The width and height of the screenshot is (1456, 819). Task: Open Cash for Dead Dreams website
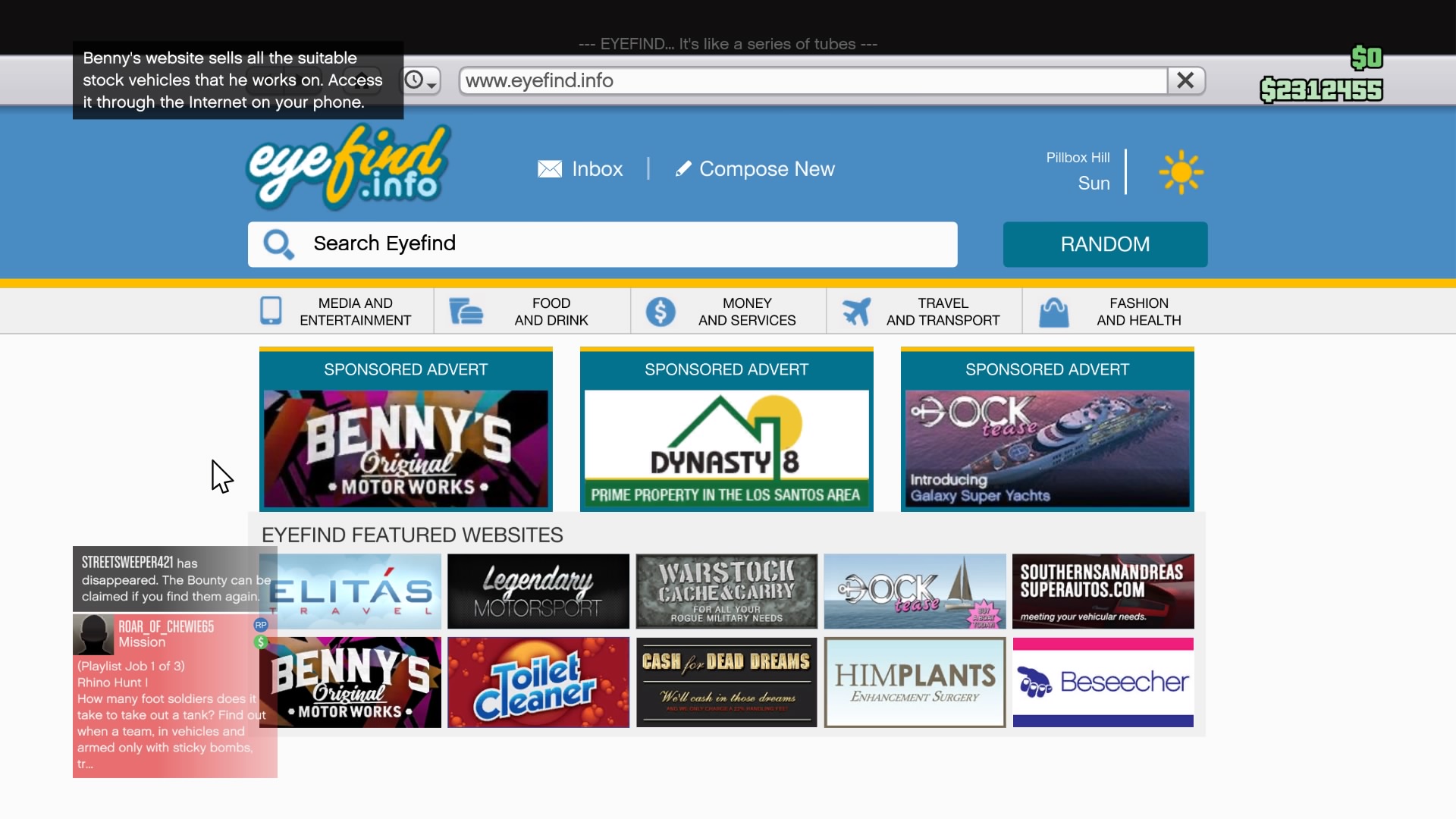(x=726, y=682)
